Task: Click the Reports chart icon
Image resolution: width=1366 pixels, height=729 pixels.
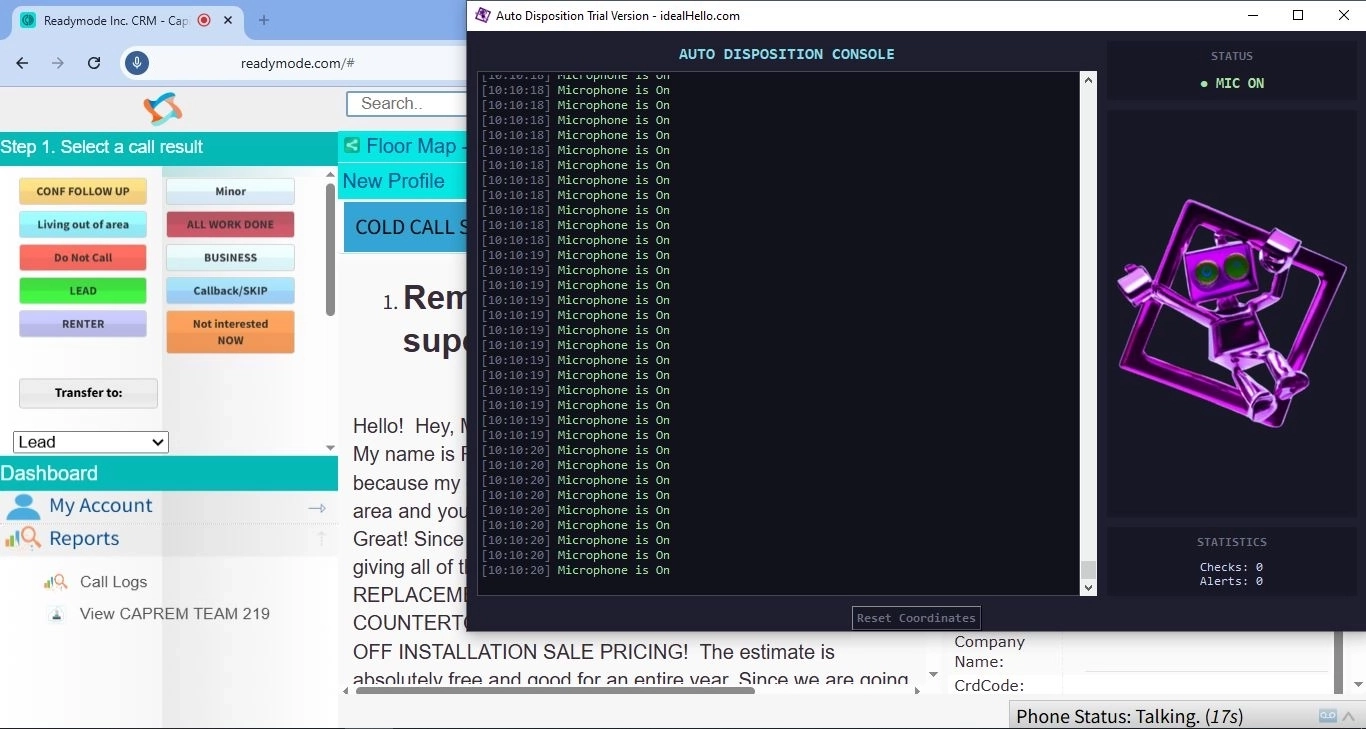Action: pyautogui.click(x=23, y=539)
